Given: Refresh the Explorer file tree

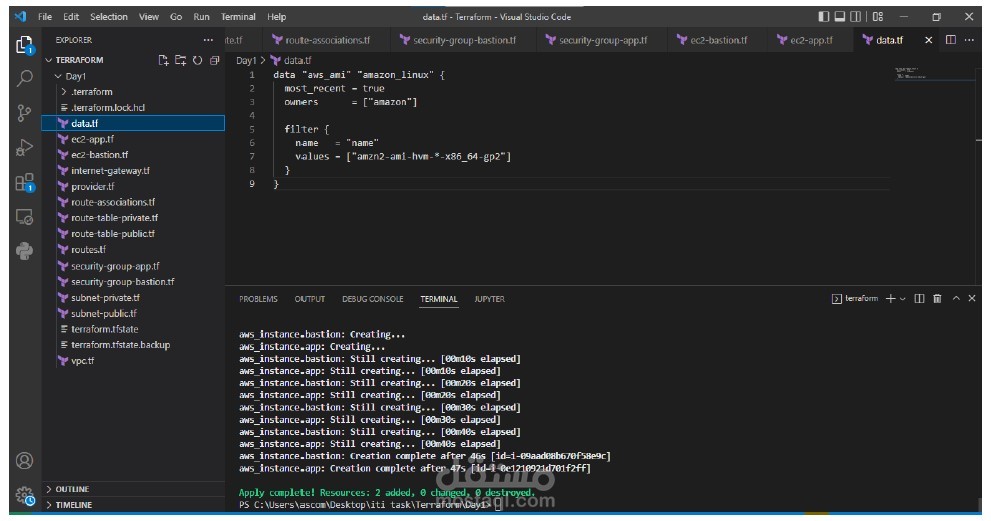Looking at the screenshot, I should [197, 60].
